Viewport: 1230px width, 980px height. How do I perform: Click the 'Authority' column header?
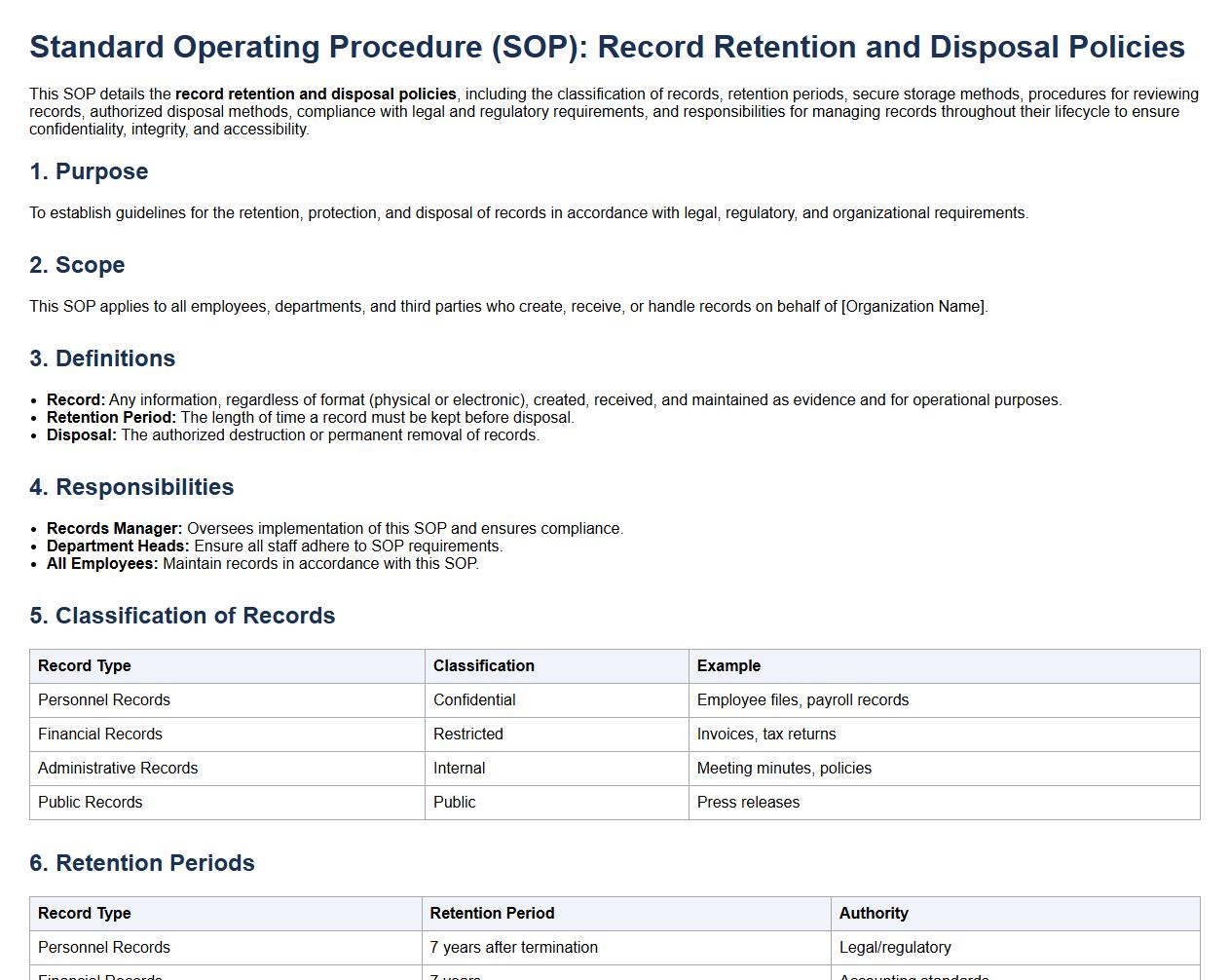(874, 913)
